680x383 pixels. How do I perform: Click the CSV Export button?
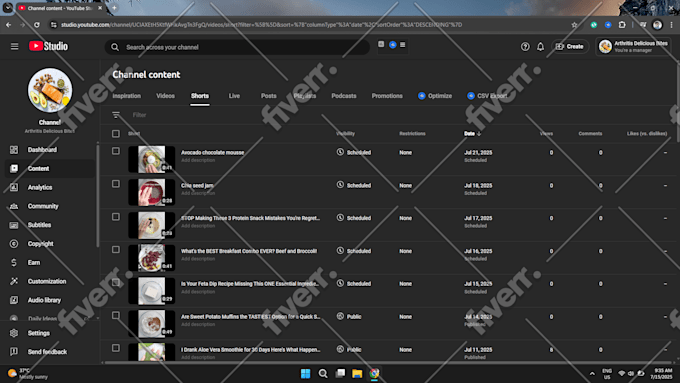pyautogui.click(x=488, y=96)
